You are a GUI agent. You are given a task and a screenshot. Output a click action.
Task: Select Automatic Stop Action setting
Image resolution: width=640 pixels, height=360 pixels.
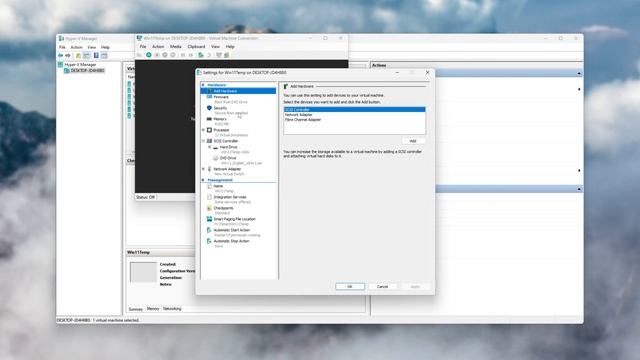[x=231, y=241]
